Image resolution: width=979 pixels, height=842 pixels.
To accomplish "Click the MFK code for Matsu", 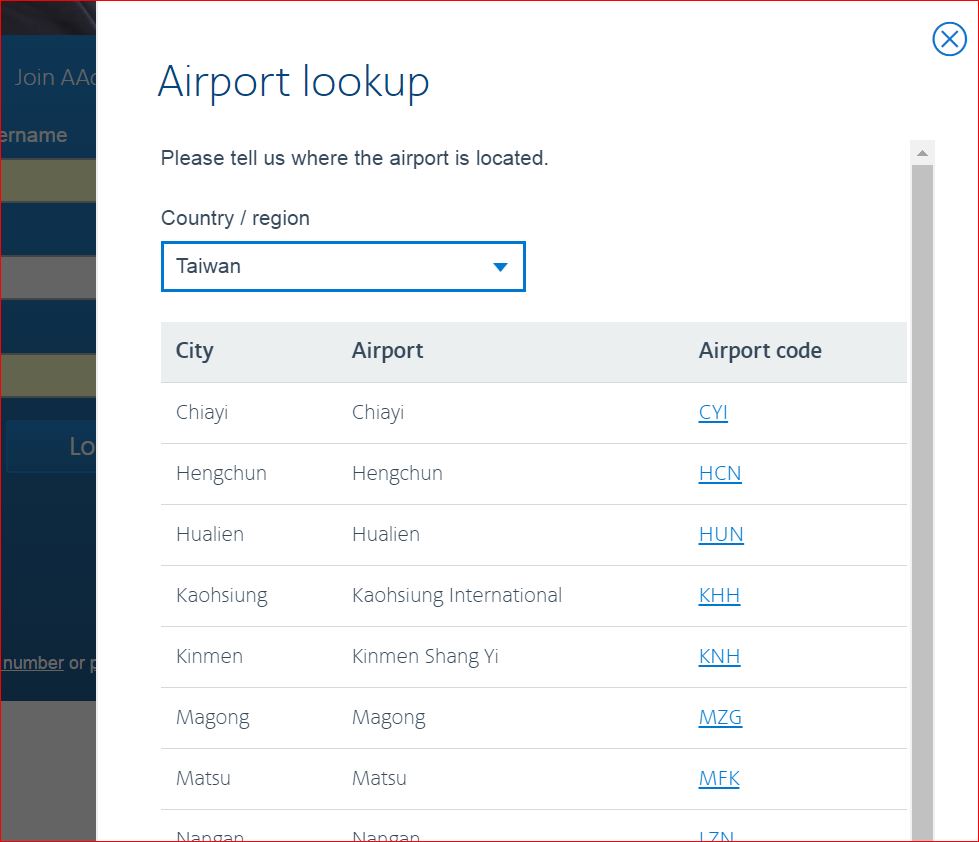I will point(719,779).
